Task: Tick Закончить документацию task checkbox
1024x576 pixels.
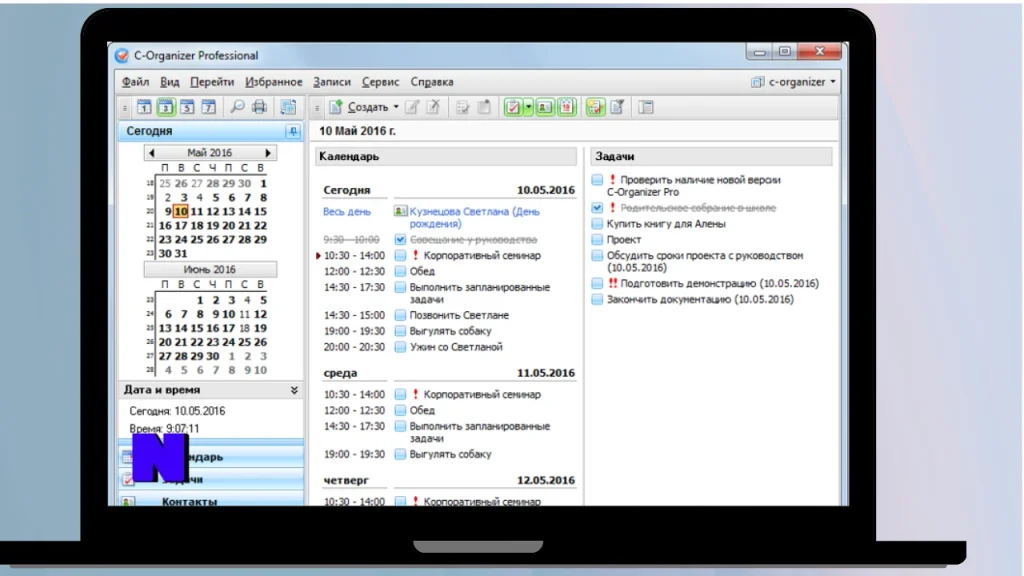Action: pos(597,299)
